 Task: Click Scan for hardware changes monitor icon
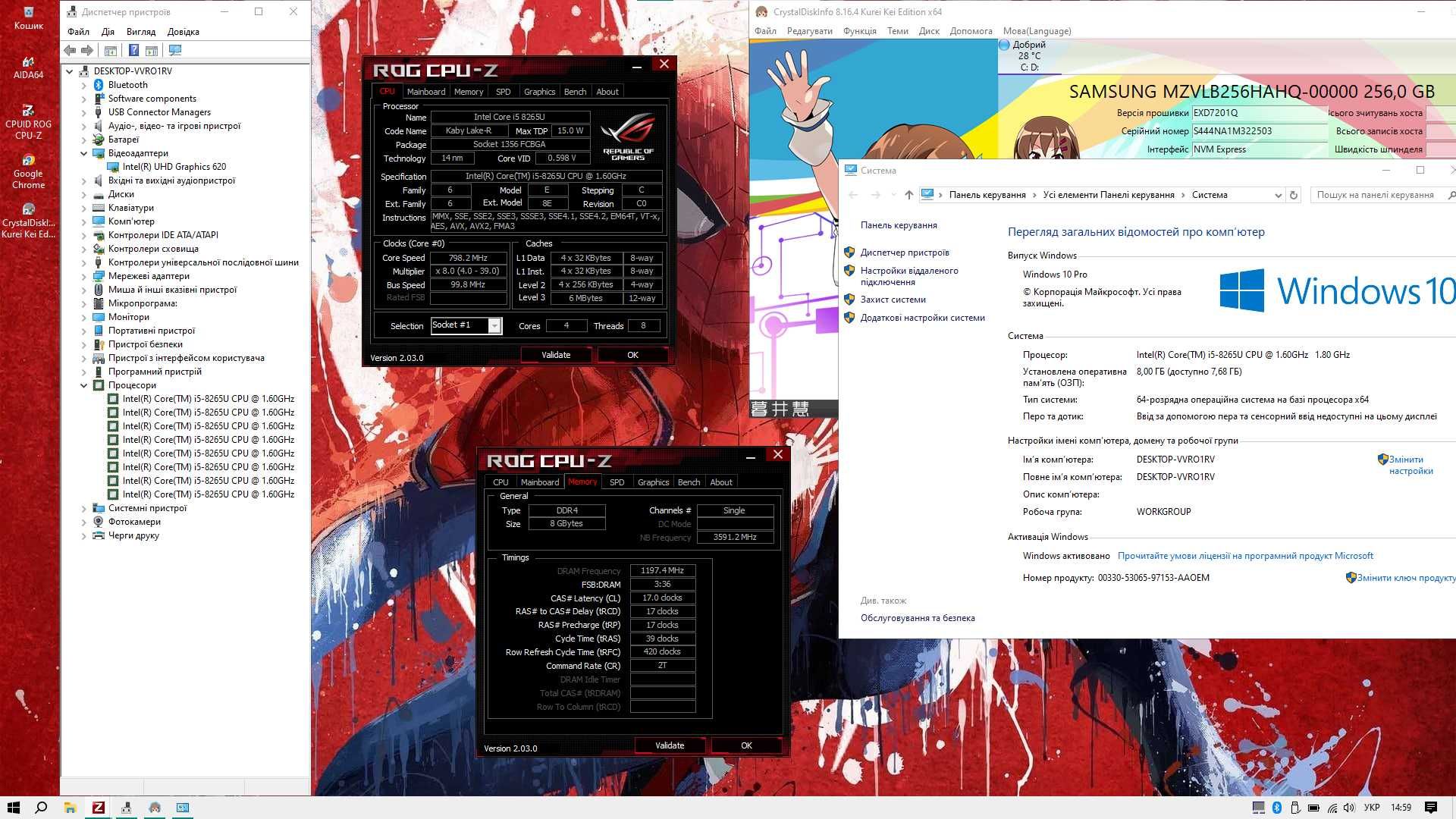175,50
